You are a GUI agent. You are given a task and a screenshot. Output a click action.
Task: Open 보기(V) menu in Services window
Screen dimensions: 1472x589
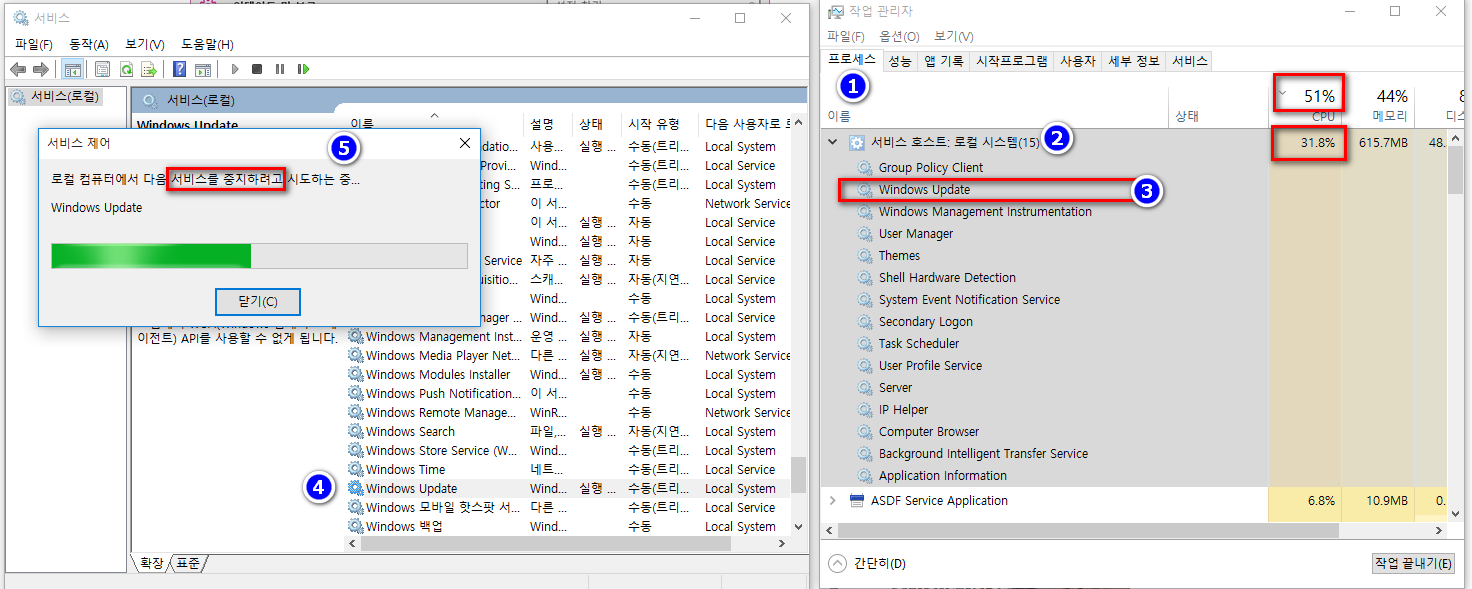[145, 45]
